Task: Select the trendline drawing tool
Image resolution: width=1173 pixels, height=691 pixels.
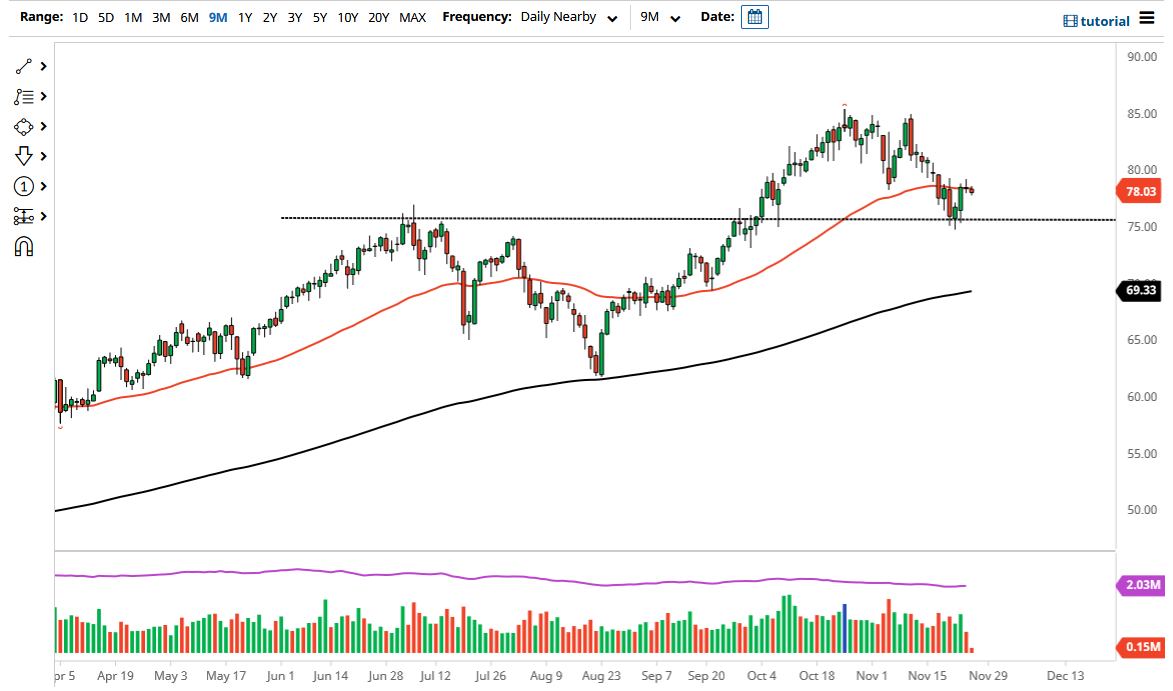Action: click(x=22, y=66)
